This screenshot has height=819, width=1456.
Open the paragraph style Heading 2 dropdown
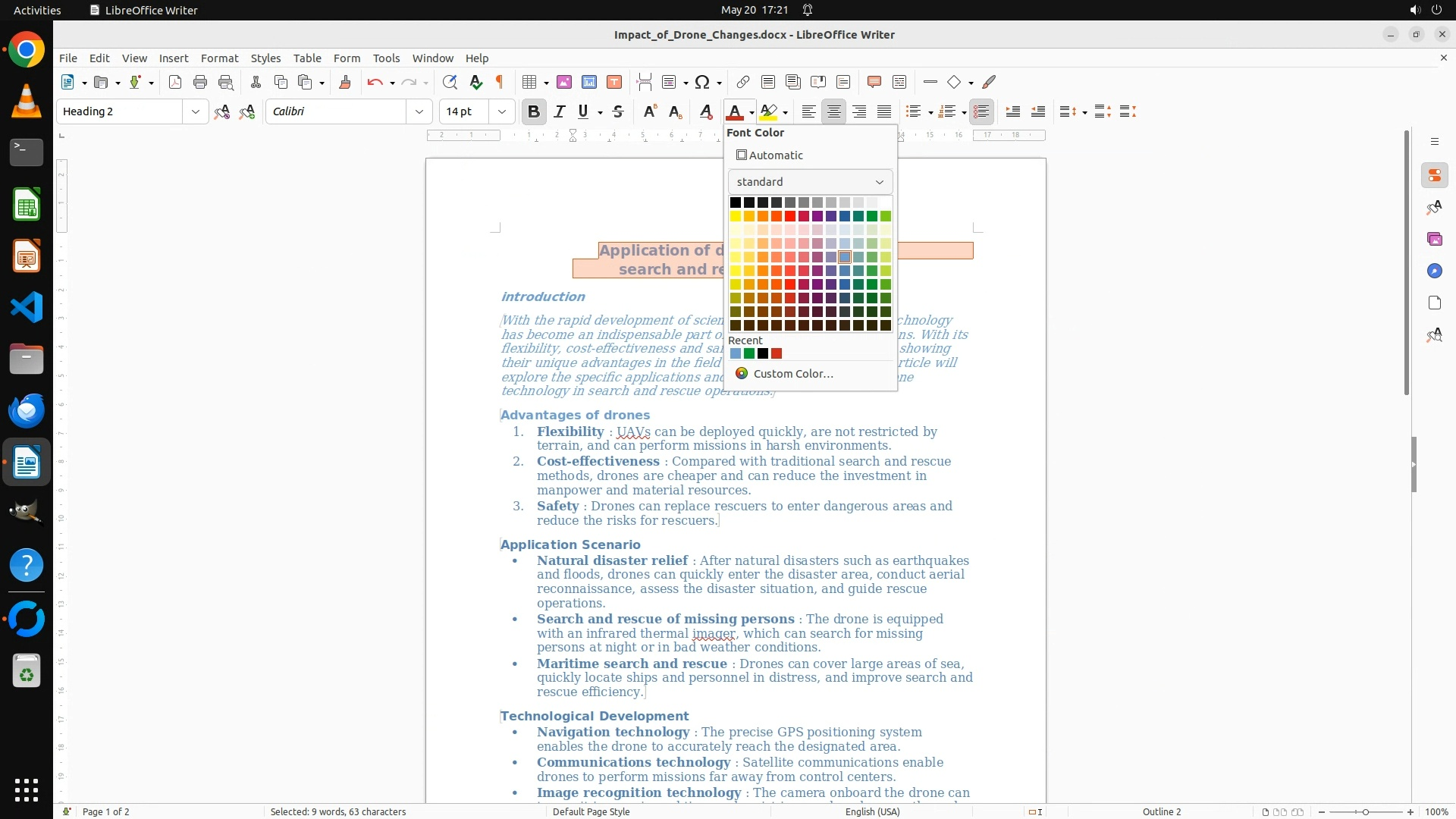pos(196,111)
